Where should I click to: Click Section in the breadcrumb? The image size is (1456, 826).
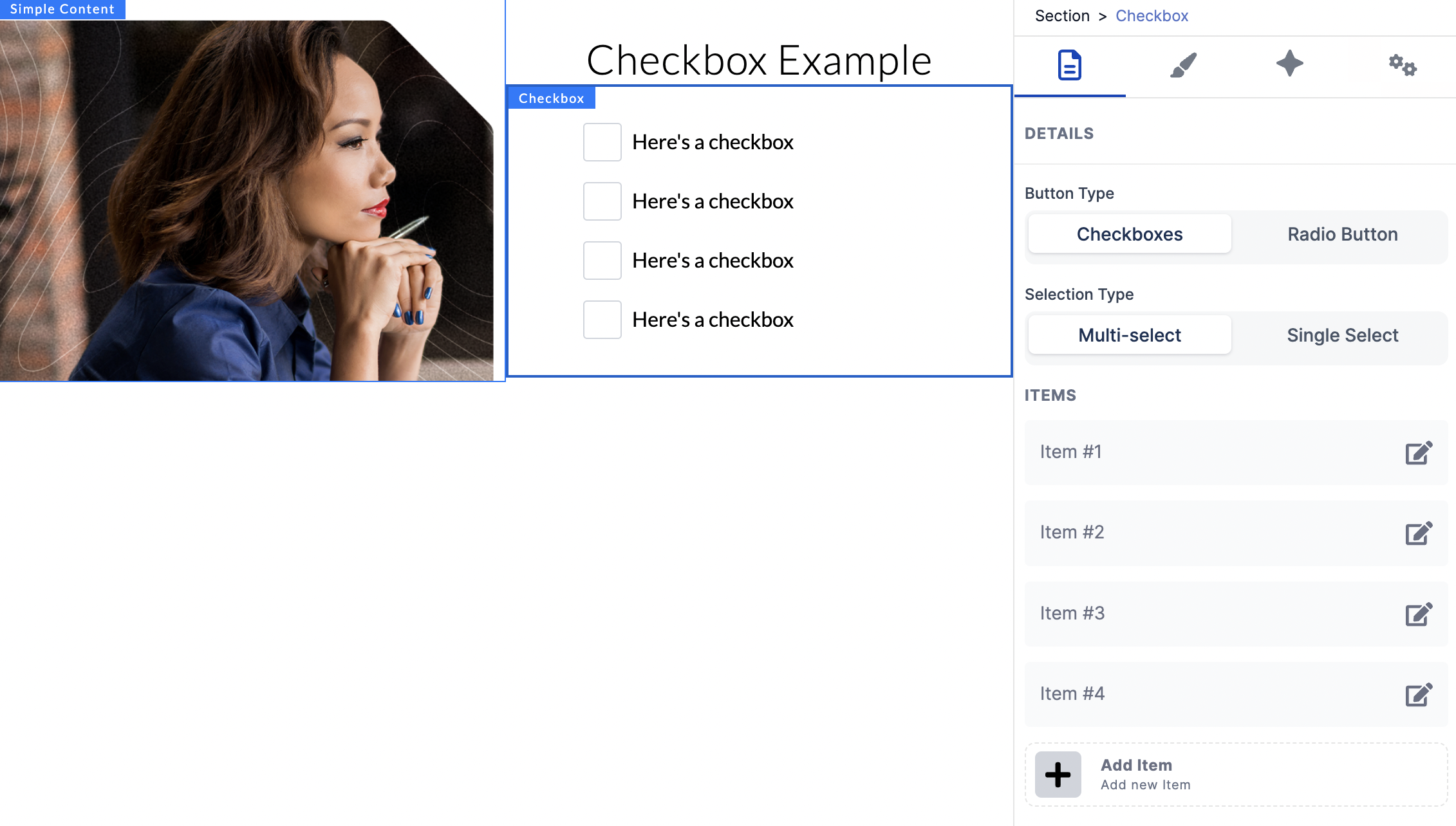click(1062, 15)
